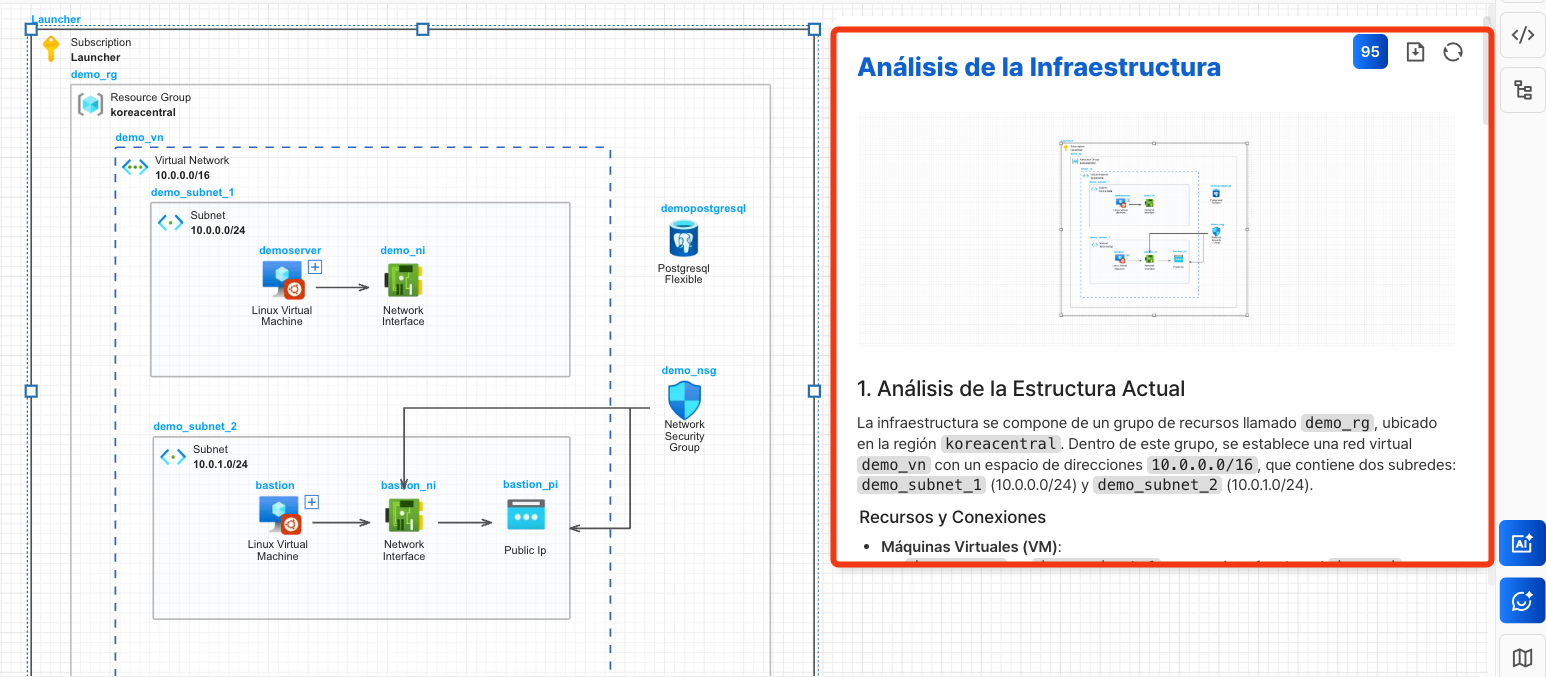Click the AI analysis sidebar button

tap(1522, 543)
